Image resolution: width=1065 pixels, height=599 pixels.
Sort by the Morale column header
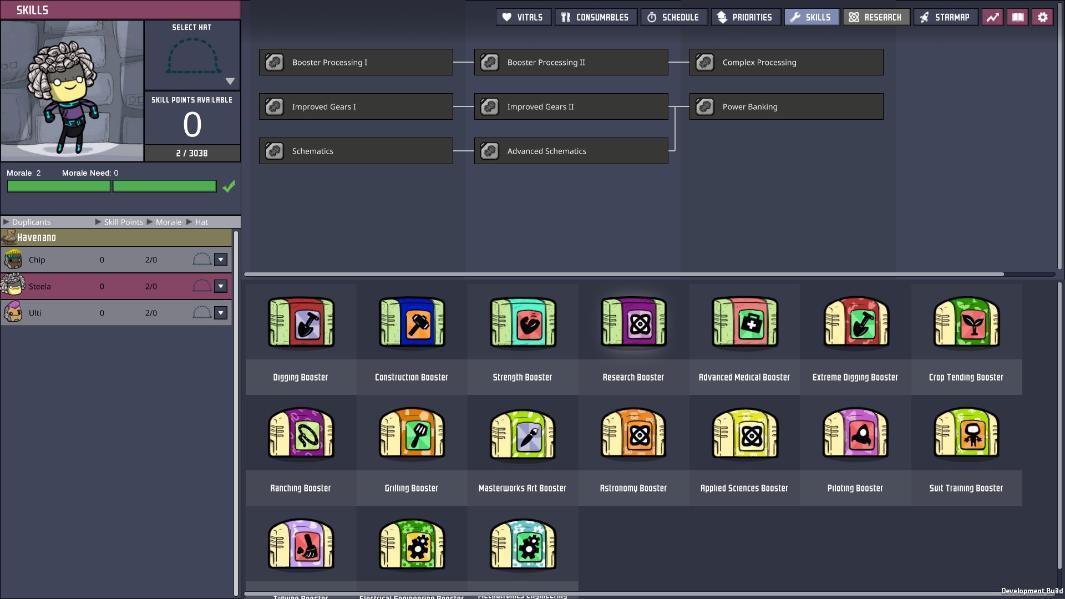point(164,222)
